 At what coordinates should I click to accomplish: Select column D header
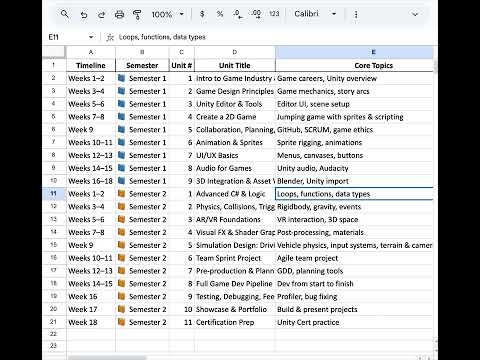[x=235, y=52]
